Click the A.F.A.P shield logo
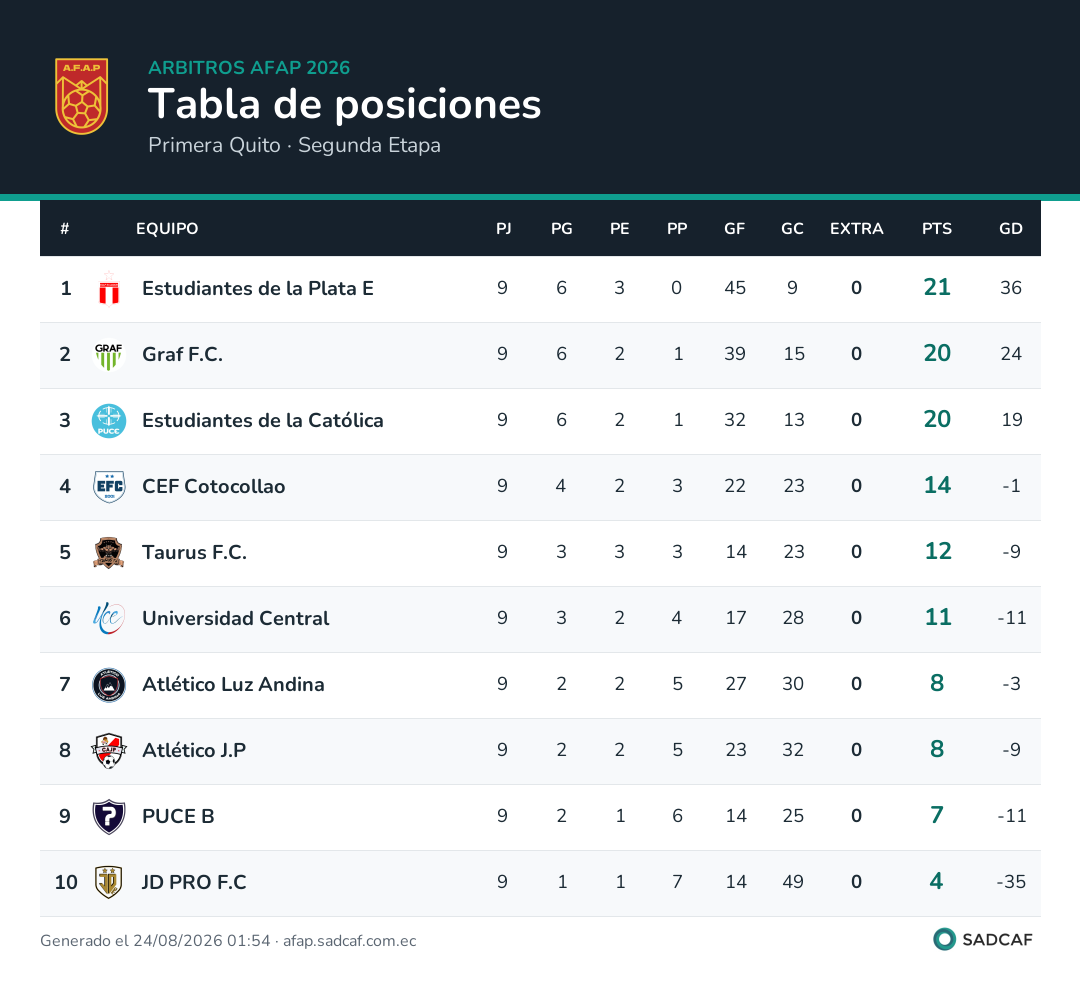Image resolution: width=1080 pixels, height=992 pixels. (x=81, y=96)
